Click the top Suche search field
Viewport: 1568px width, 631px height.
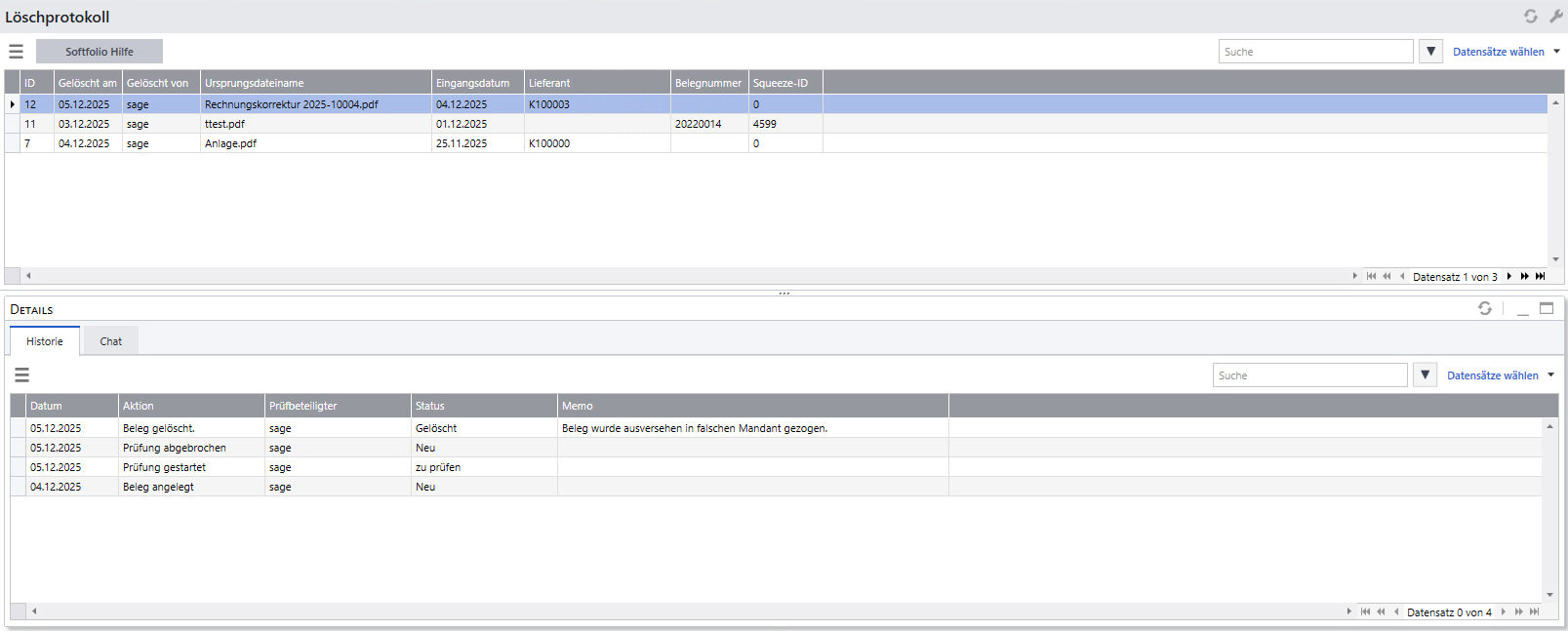(x=1314, y=52)
